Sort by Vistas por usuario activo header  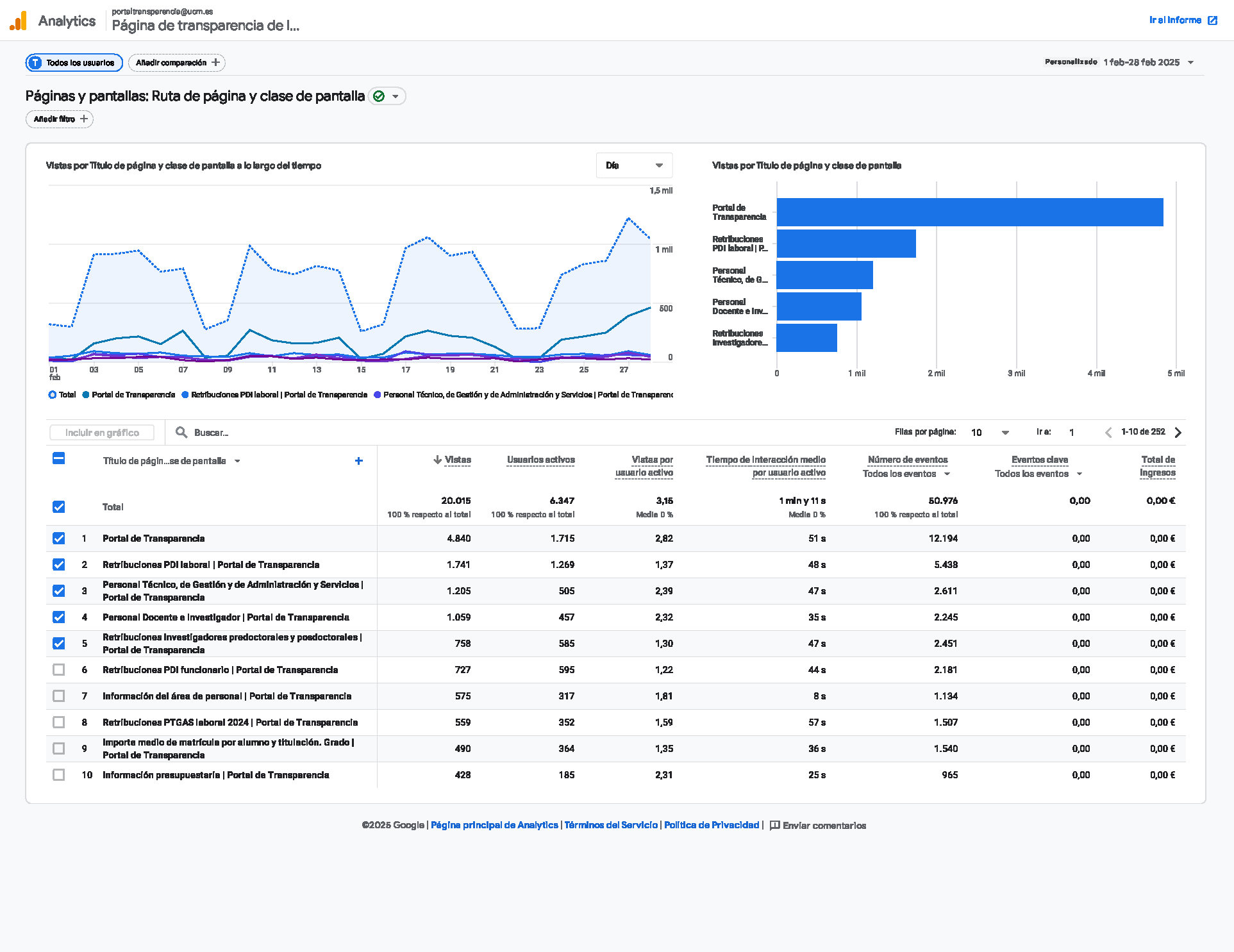[x=644, y=466]
